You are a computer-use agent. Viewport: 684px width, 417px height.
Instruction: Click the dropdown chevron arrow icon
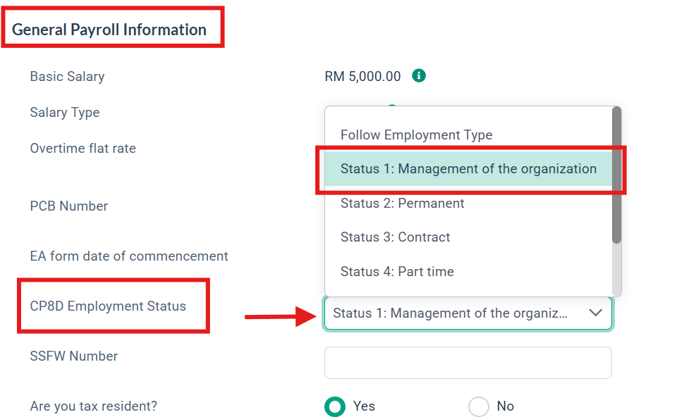click(x=595, y=312)
